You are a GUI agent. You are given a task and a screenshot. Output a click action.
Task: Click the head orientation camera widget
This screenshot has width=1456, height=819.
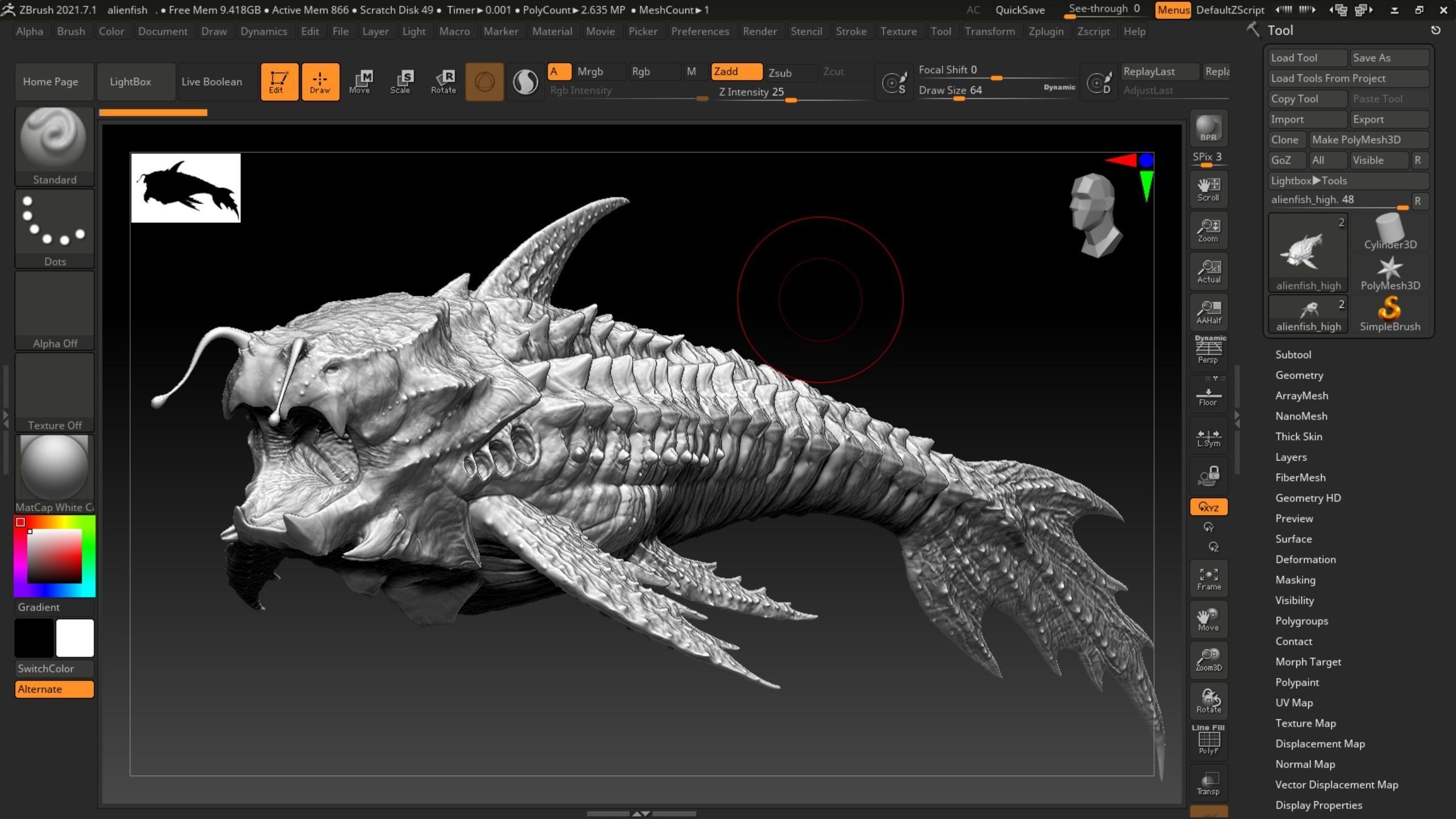pos(1095,216)
